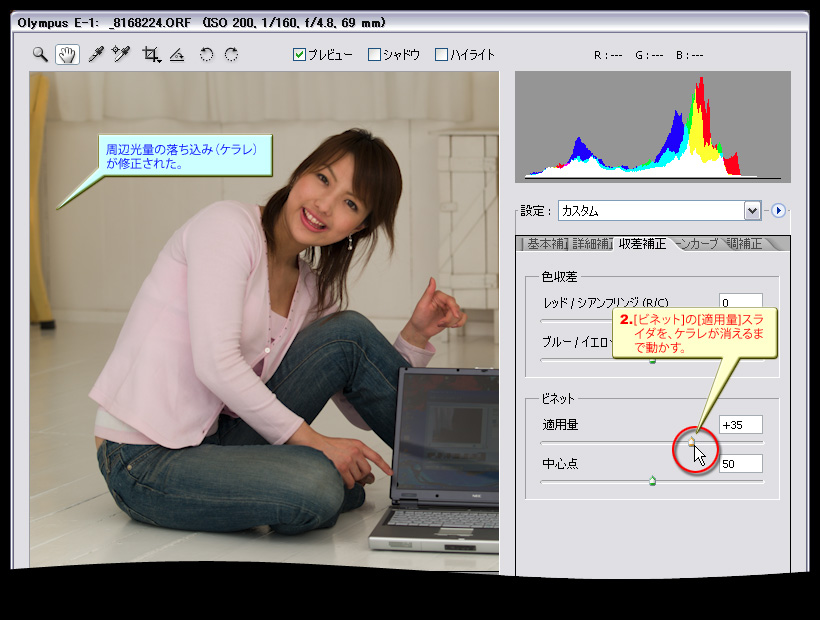Viewport: 820px width, 620px height.
Task: Enable the ハイライト (Highlights) clipping checkbox
Action: click(x=441, y=55)
